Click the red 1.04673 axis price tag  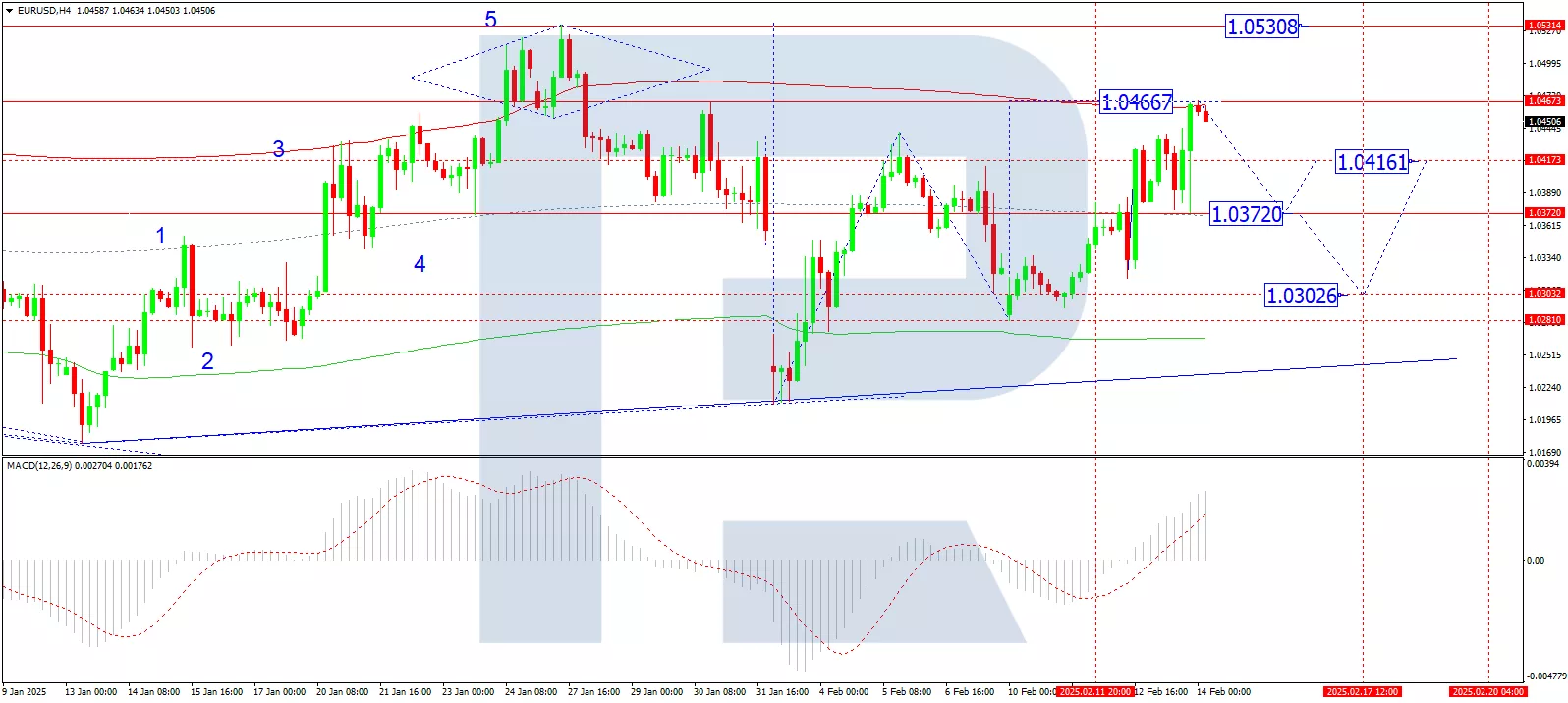pyautogui.click(x=1542, y=101)
